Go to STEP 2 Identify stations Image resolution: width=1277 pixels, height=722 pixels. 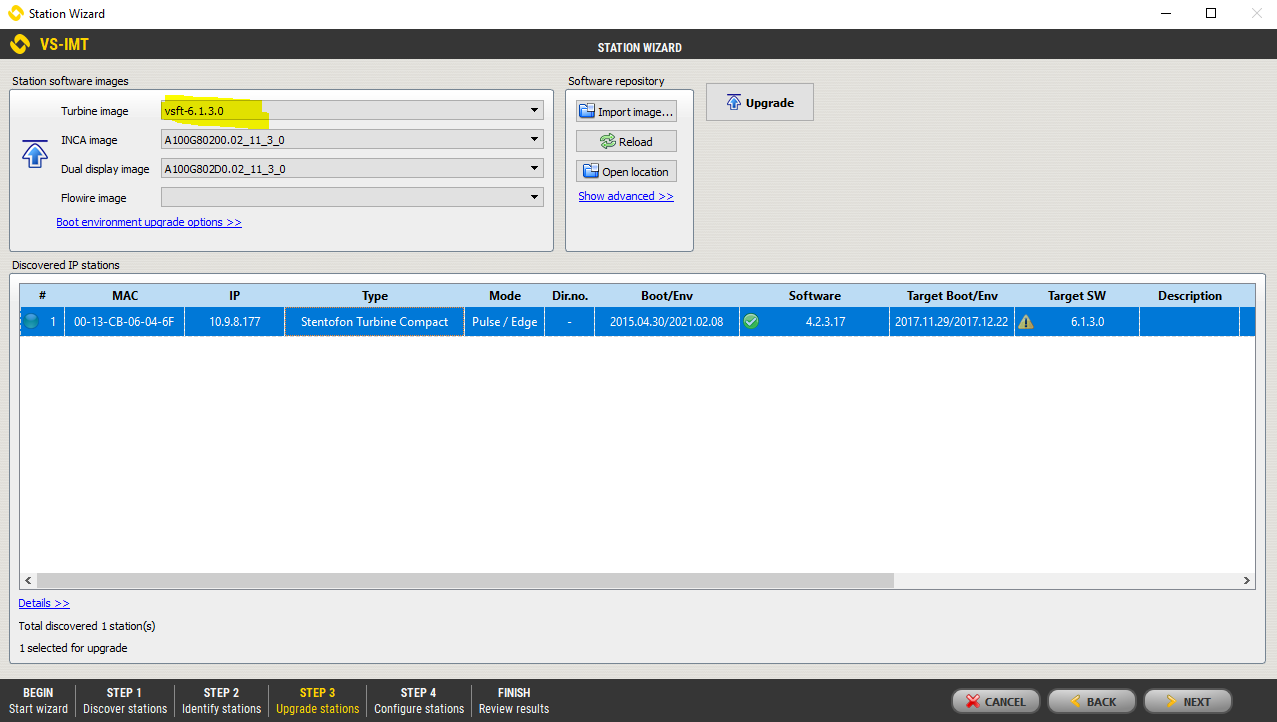coord(221,700)
